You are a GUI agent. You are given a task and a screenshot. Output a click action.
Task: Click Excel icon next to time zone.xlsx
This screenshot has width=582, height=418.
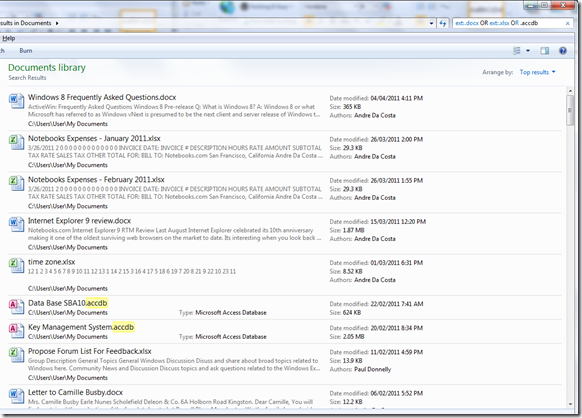tap(16, 266)
